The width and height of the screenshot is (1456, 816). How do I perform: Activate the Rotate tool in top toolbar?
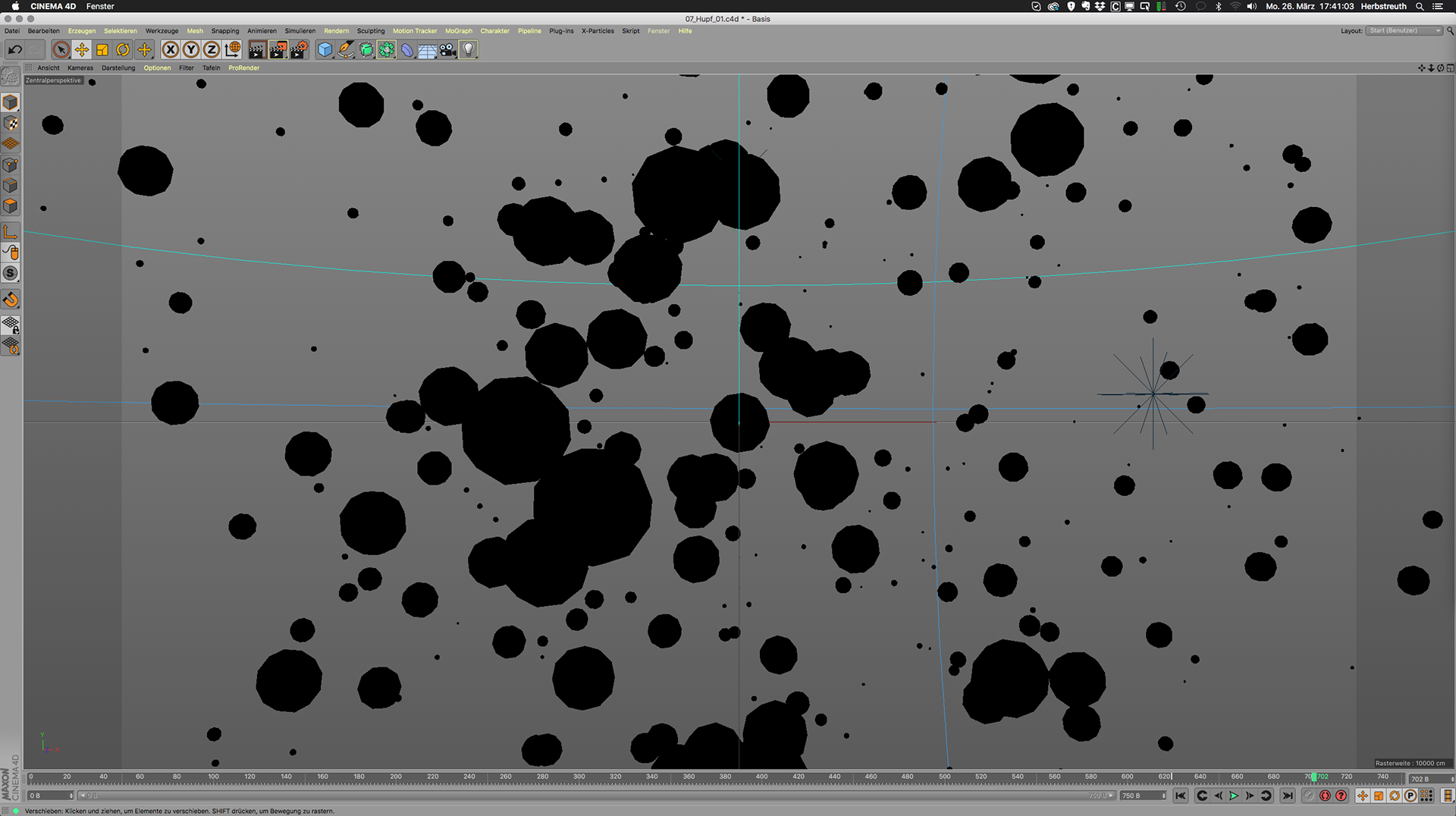[123, 50]
